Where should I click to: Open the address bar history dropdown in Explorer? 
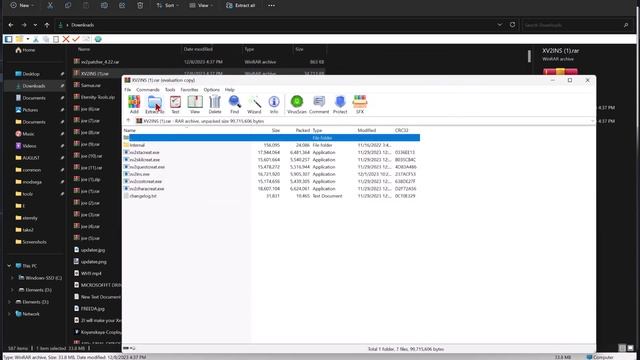(x=500, y=24)
